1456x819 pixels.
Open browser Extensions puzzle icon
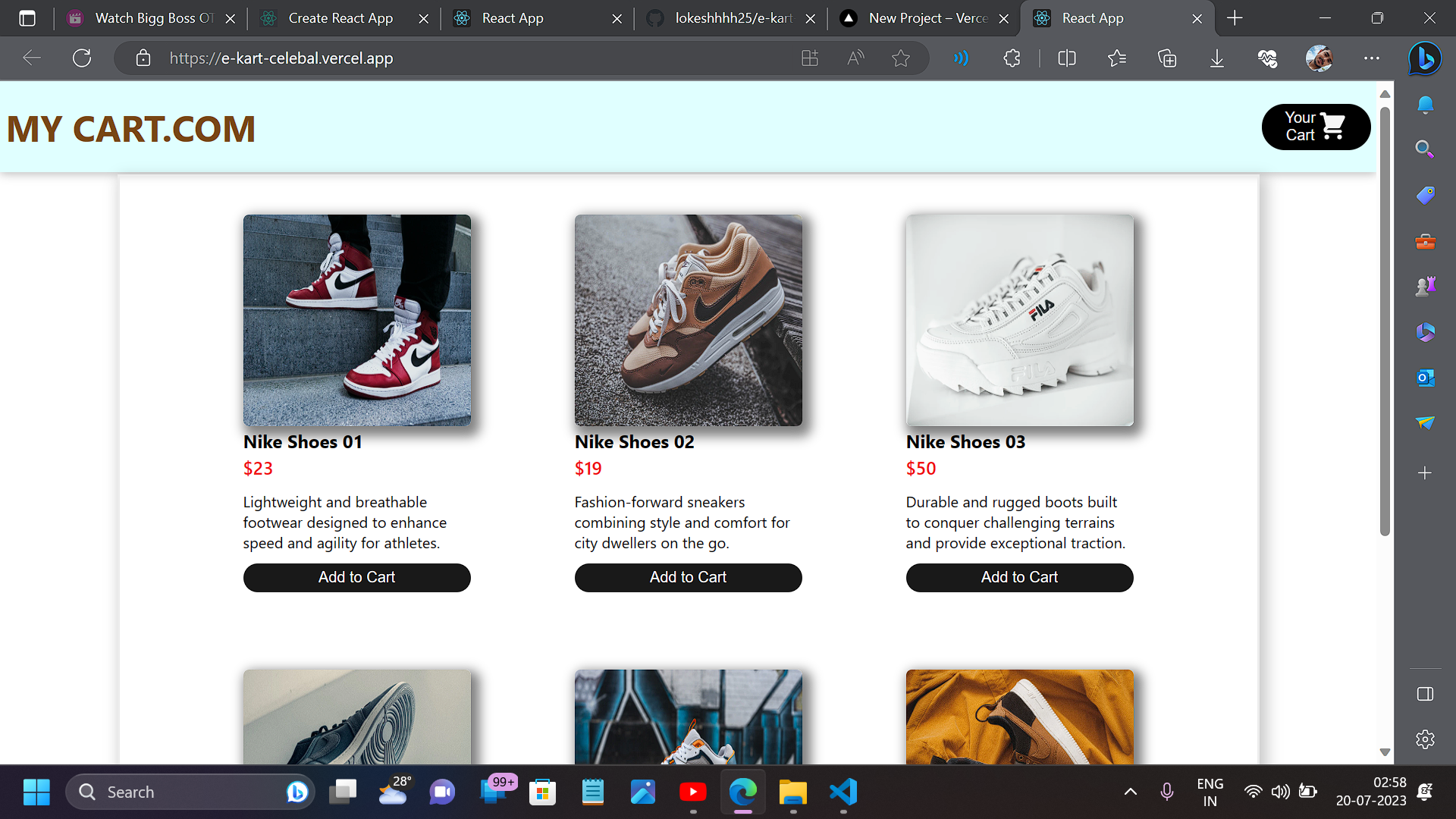[1012, 58]
